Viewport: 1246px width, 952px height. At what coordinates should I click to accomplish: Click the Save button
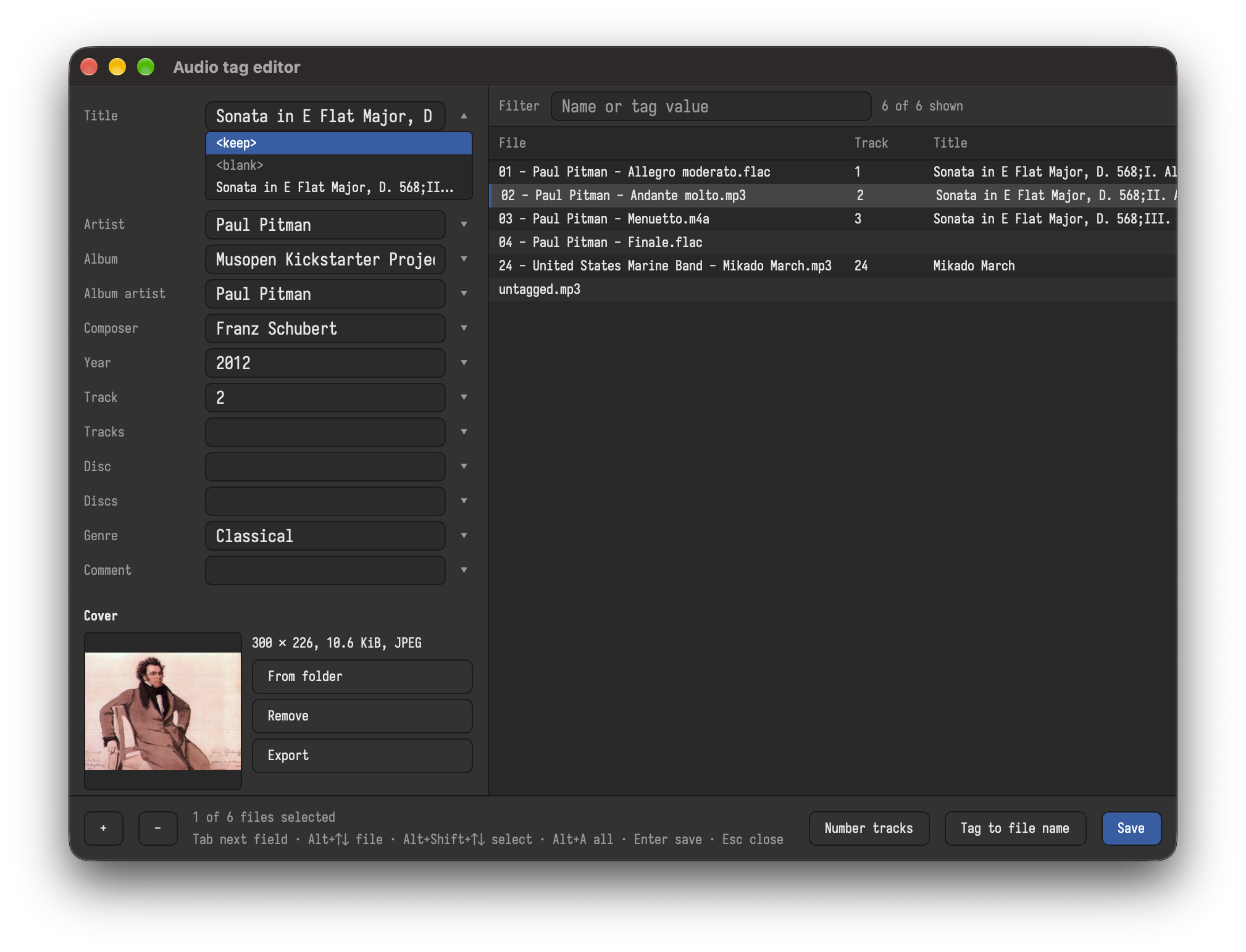click(1131, 828)
